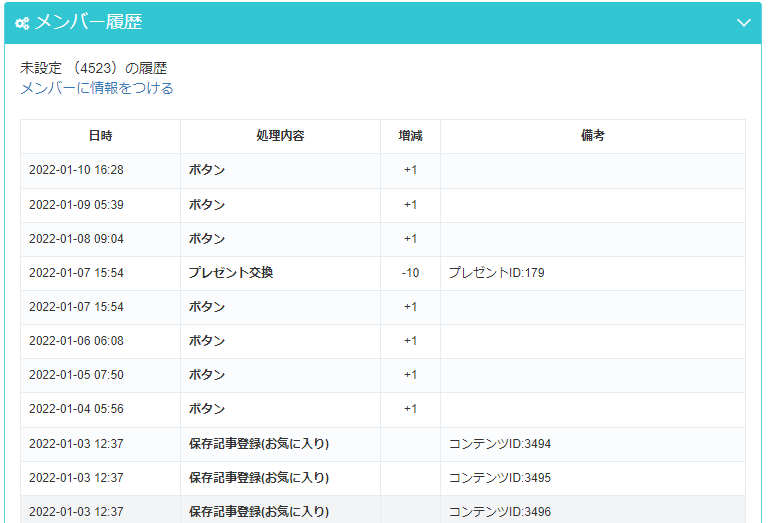Click the 処理内容 column header
Screen dimensions: 771x523
pos(280,136)
